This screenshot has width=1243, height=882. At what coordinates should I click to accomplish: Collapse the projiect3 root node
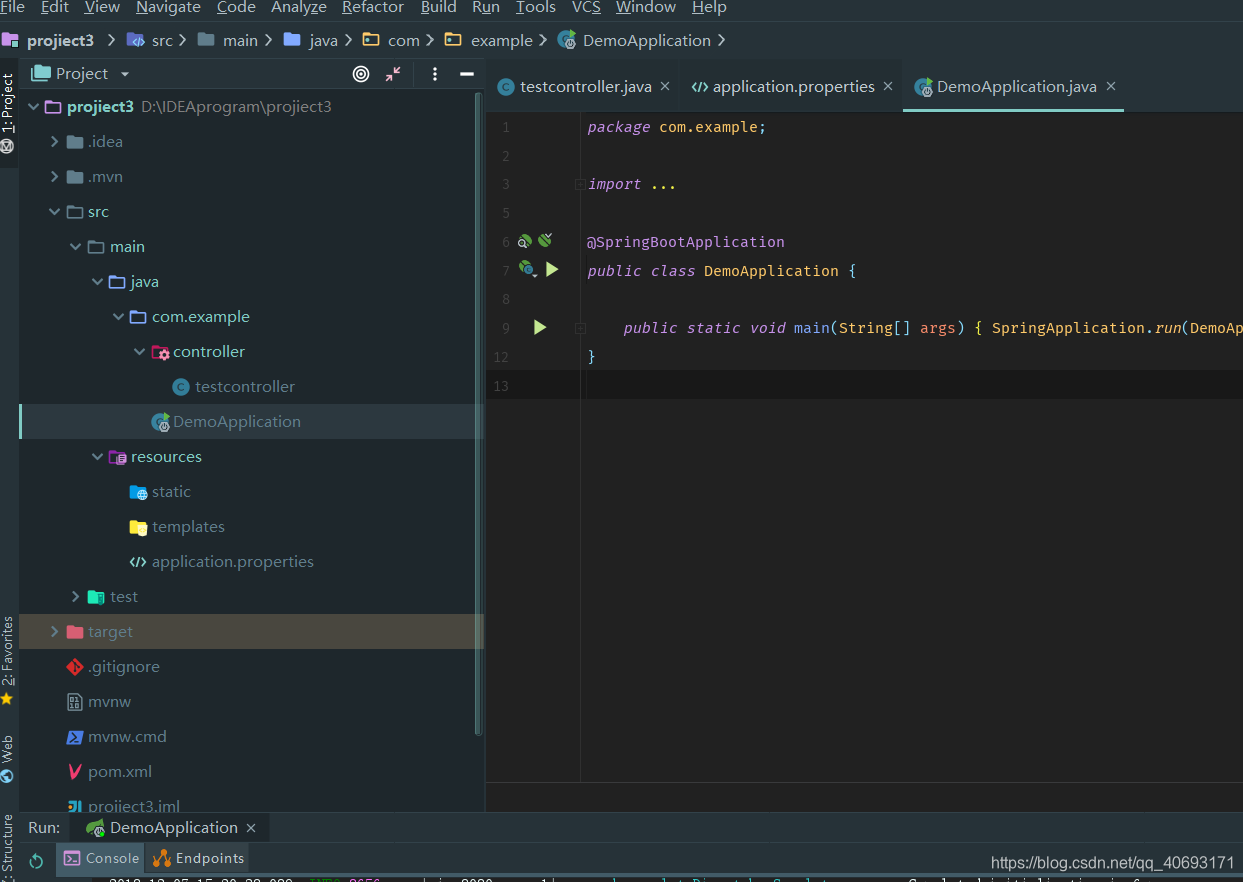[34, 107]
